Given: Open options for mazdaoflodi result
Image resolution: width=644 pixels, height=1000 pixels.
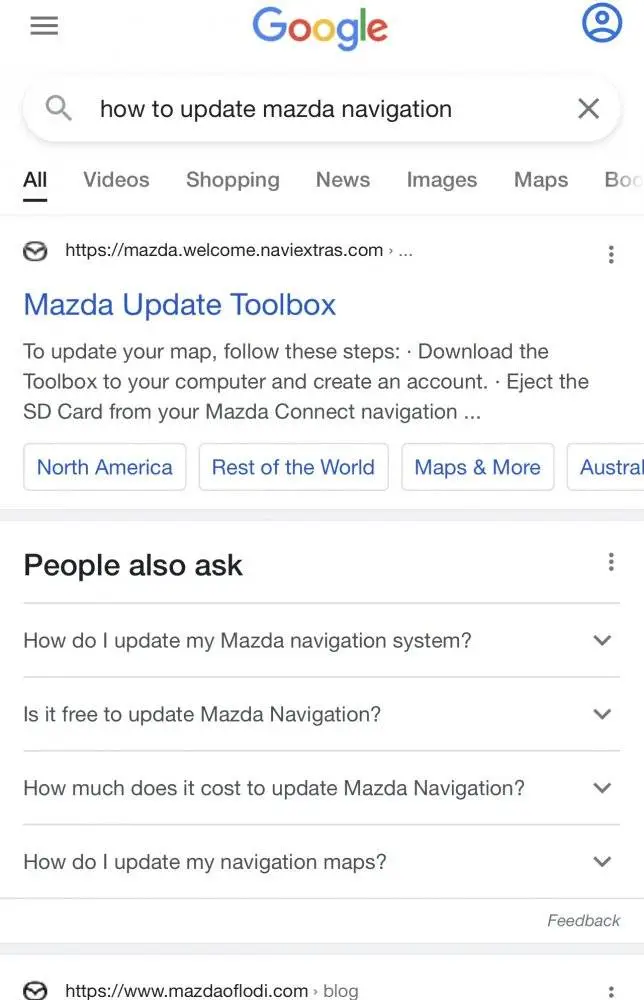Looking at the screenshot, I should (611, 990).
